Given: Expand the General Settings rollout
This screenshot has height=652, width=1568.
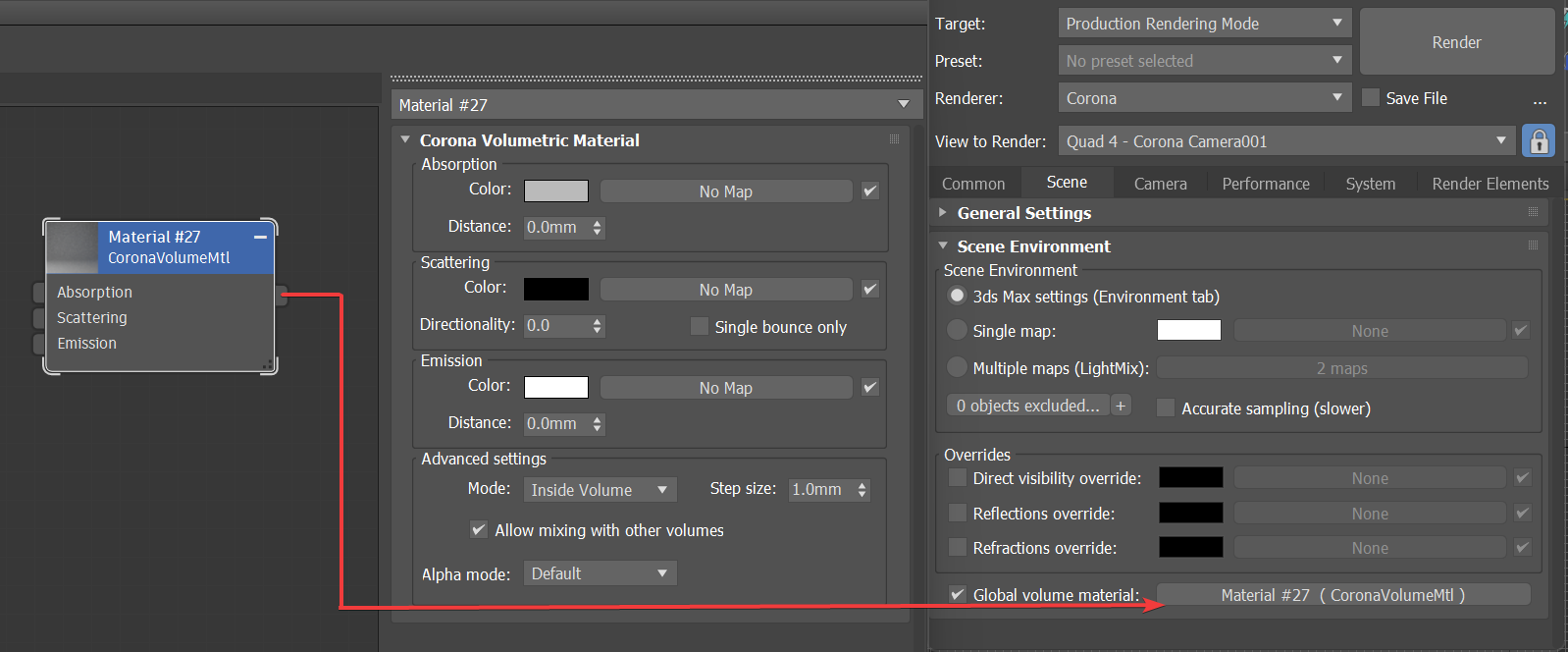Looking at the screenshot, I should (x=943, y=212).
